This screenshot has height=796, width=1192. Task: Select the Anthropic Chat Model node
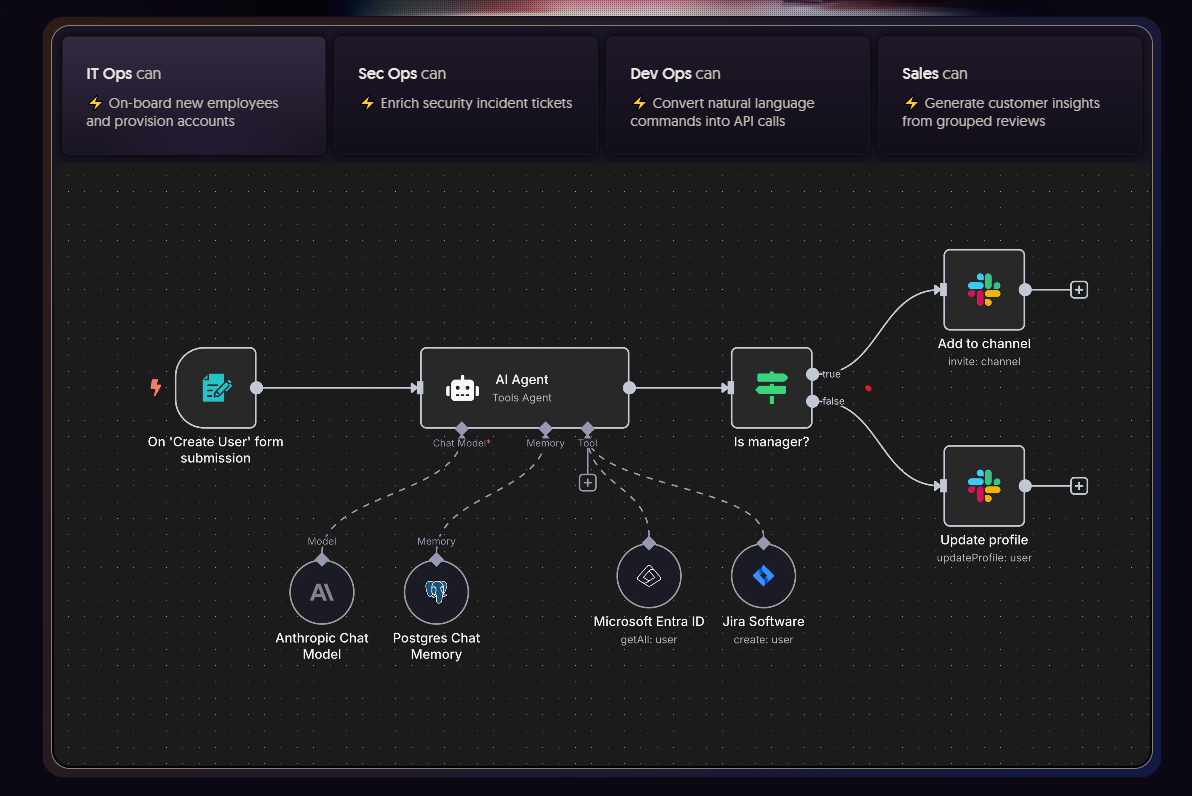tap(322, 592)
